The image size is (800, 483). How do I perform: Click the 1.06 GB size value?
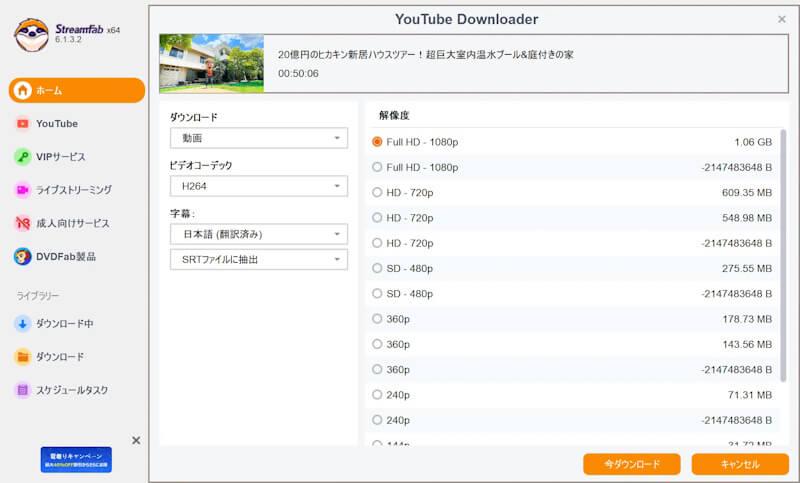pos(753,142)
